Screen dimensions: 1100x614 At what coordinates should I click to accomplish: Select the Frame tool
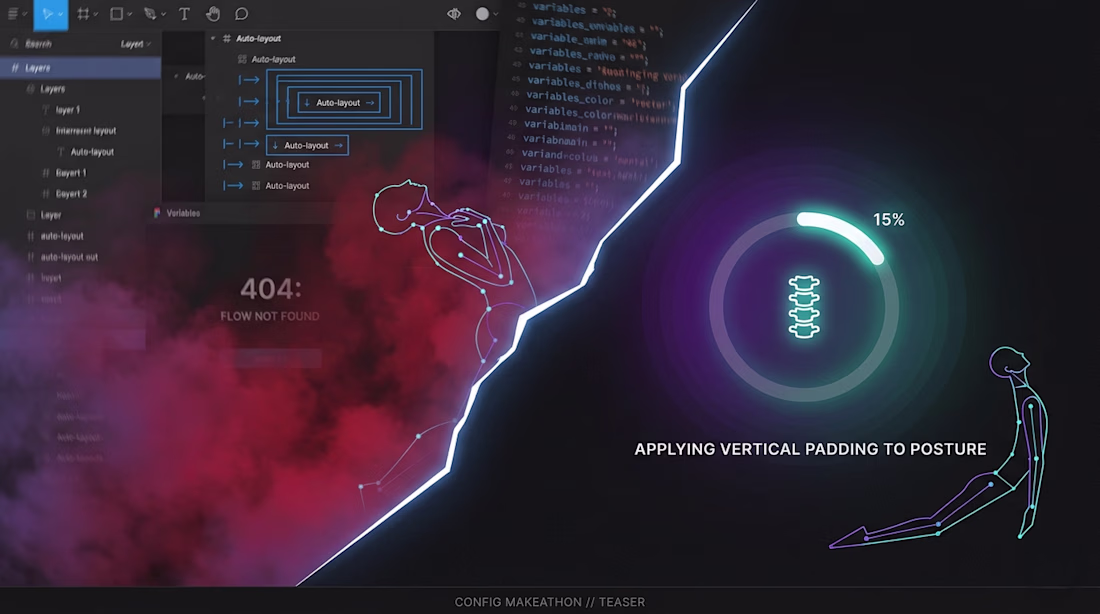(83, 13)
